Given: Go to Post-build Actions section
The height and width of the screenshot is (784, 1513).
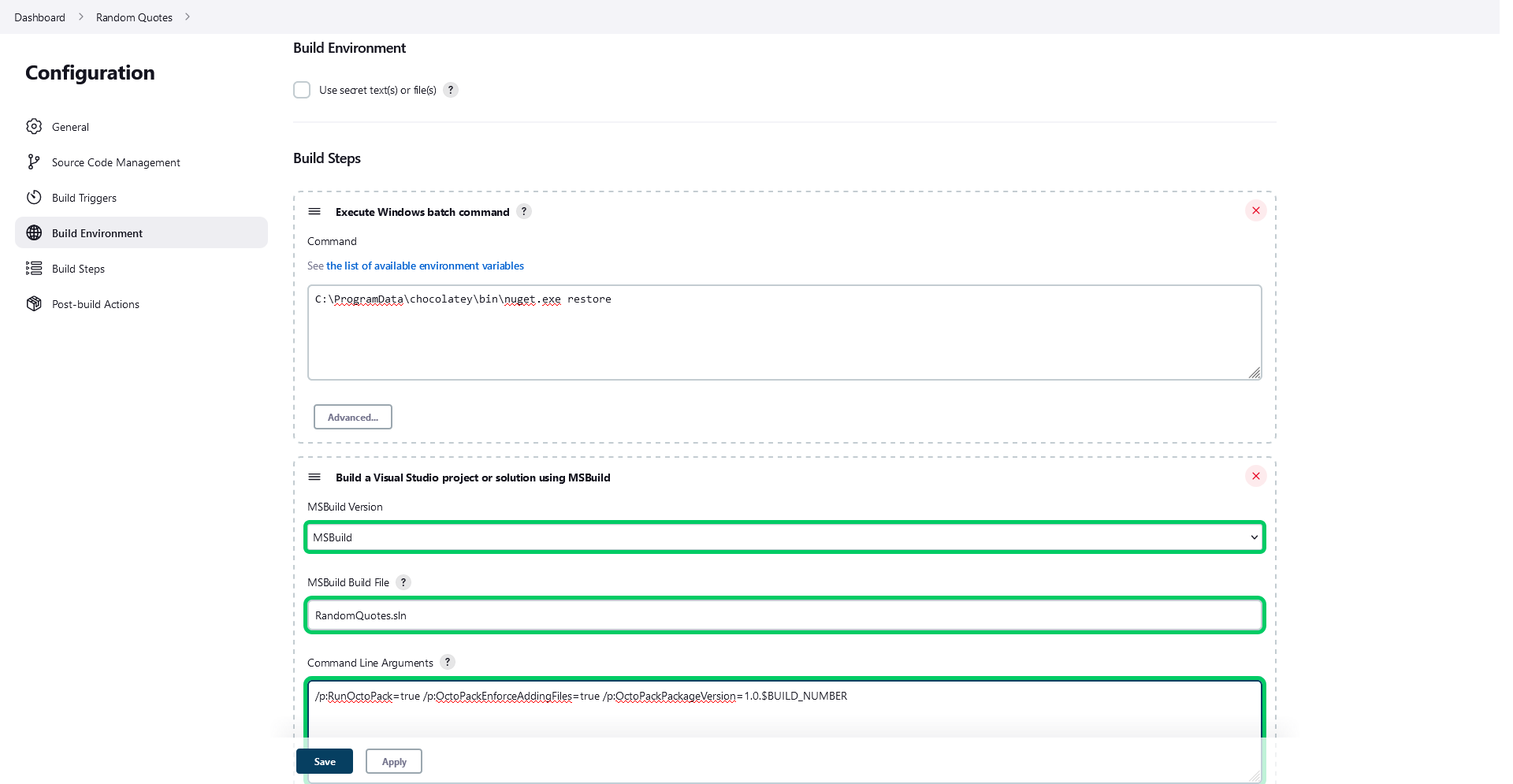Looking at the screenshot, I should click(x=142, y=303).
